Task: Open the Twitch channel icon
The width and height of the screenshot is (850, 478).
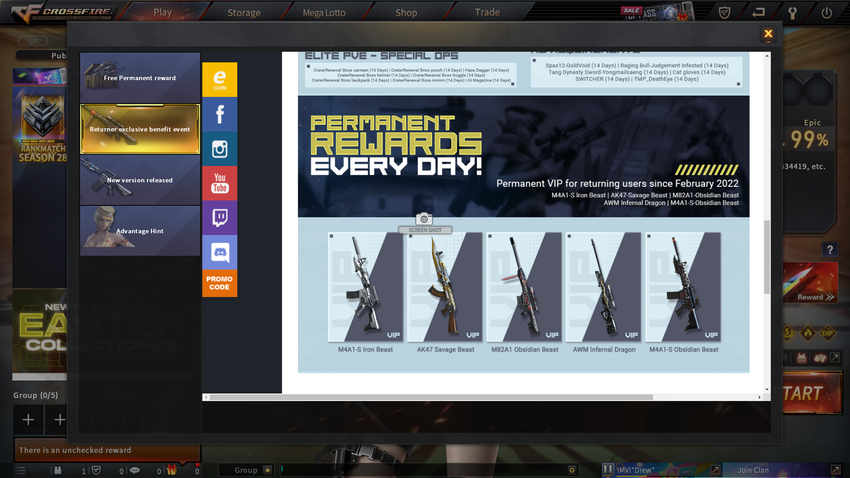Action: coord(220,218)
